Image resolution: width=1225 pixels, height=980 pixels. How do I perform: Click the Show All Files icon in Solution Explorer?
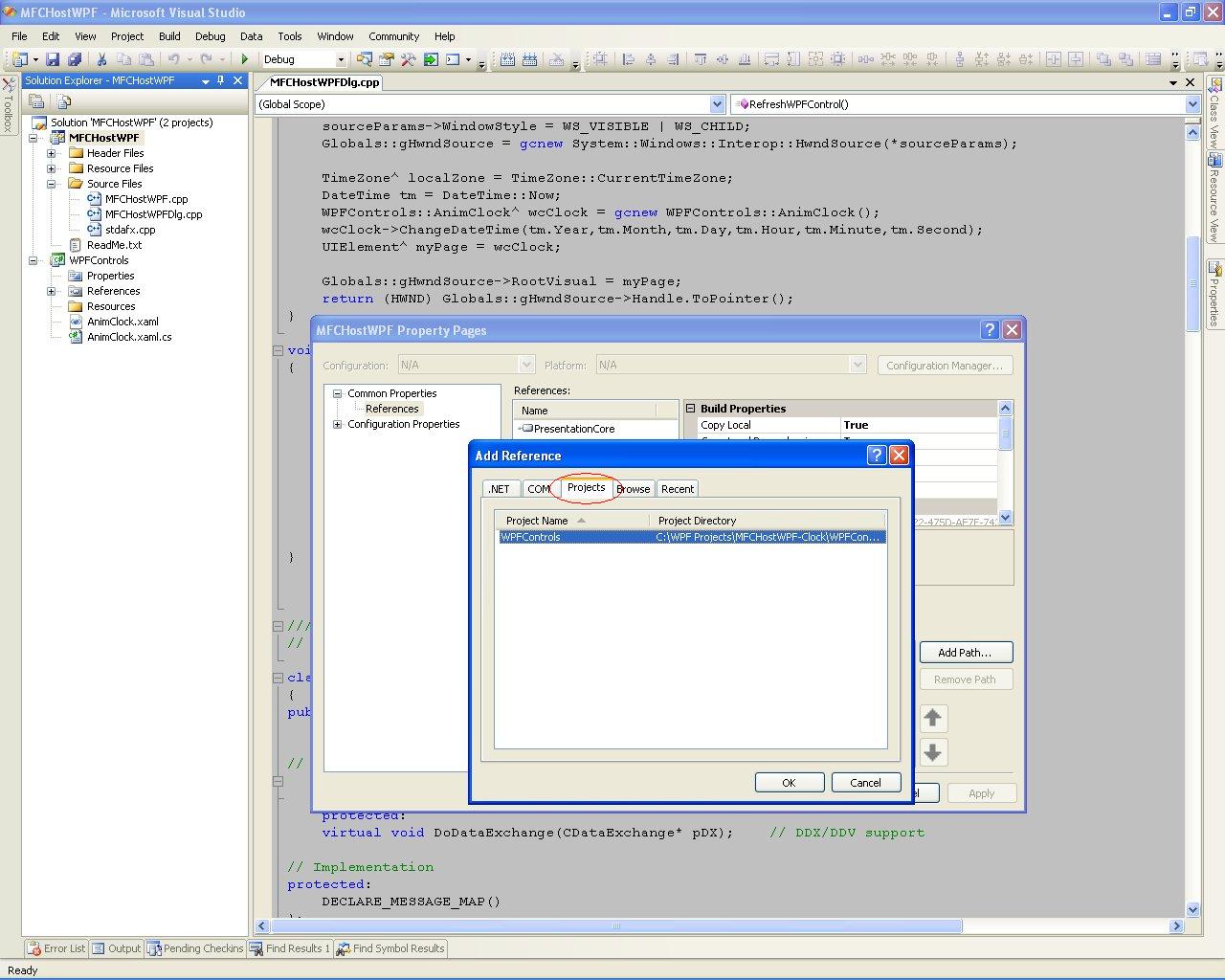point(63,100)
